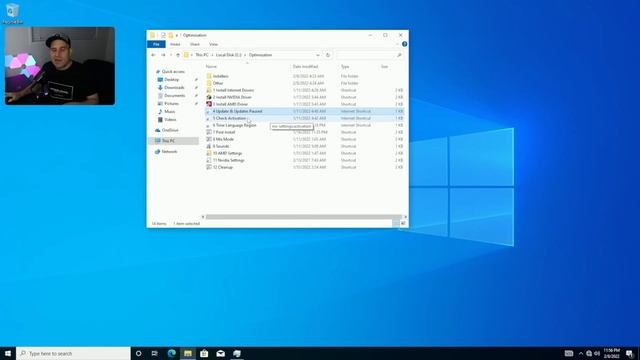The height and width of the screenshot is (360, 640).
Task: Click Optimization in address breadcrumb
Action: (260, 55)
